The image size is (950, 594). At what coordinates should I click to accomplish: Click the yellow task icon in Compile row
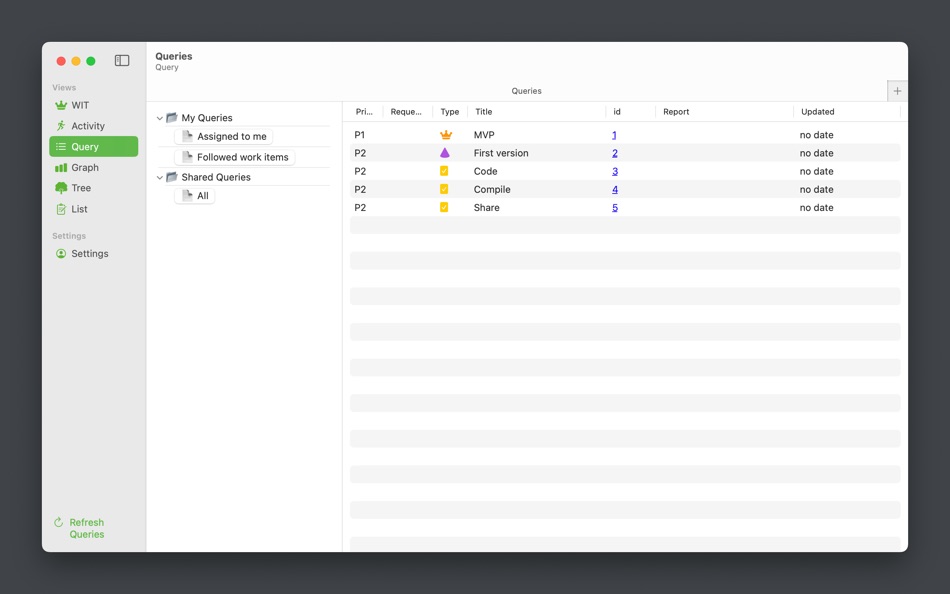tap(444, 189)
